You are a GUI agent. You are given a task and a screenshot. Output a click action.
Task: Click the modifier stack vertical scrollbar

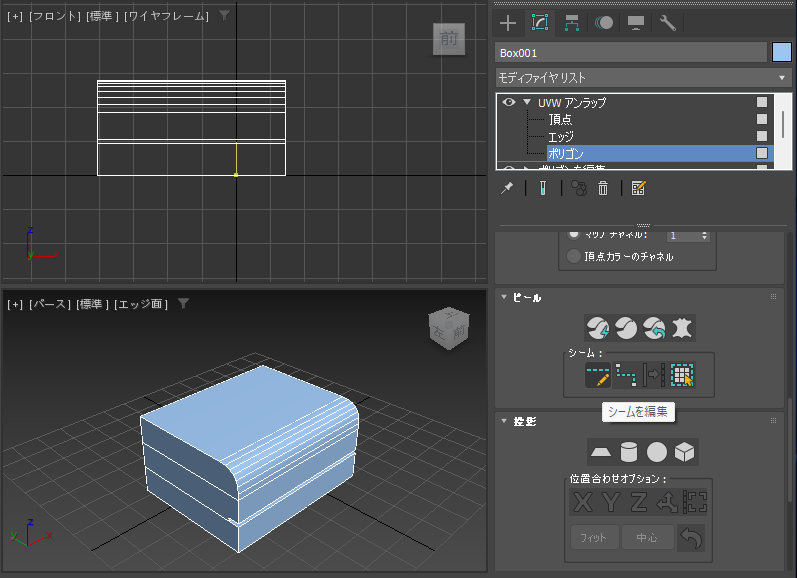click(783, 125)
